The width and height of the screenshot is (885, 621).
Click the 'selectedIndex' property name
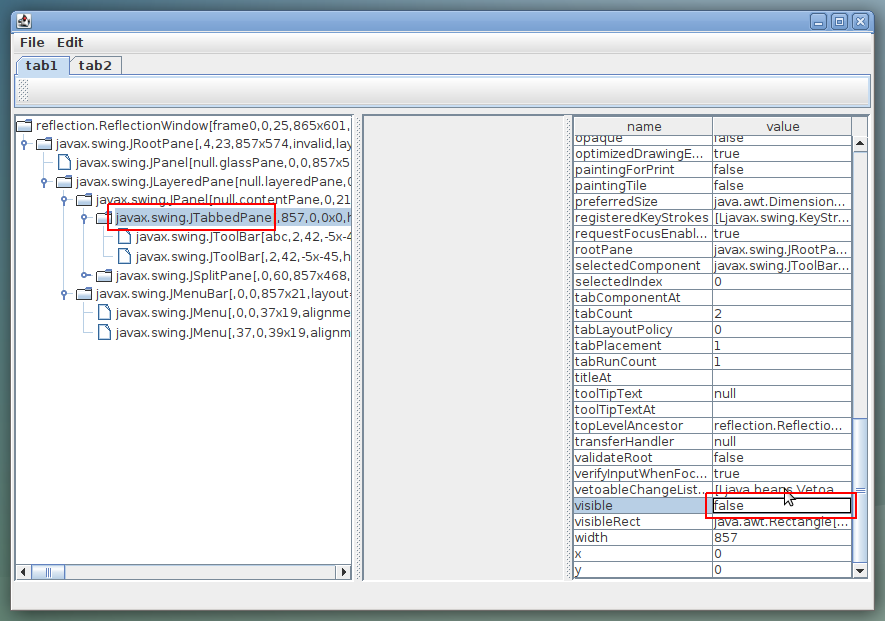coord(619,282)
